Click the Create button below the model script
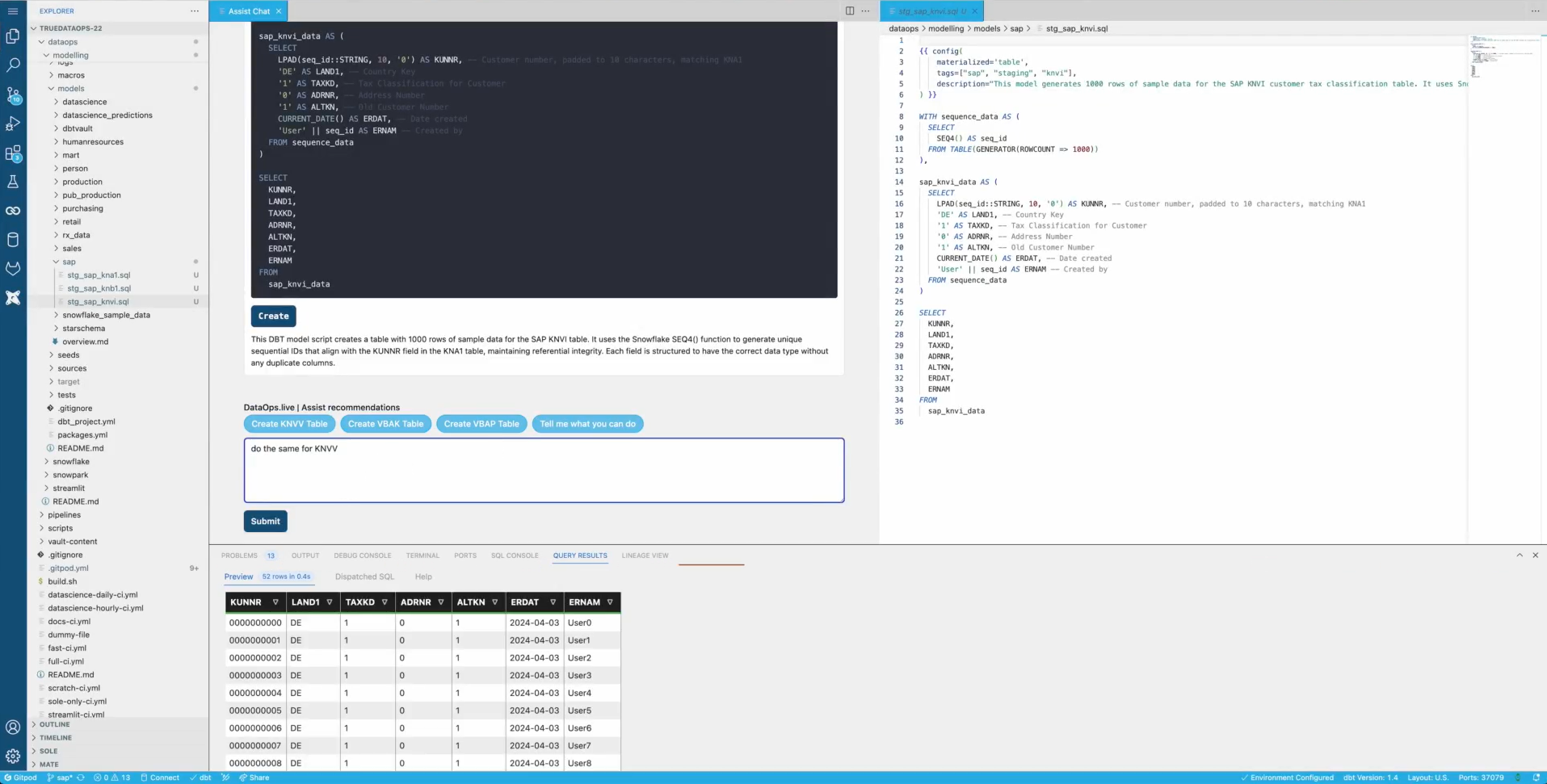Viewport: 1547px width, 784px height. (x=273, y=316)
